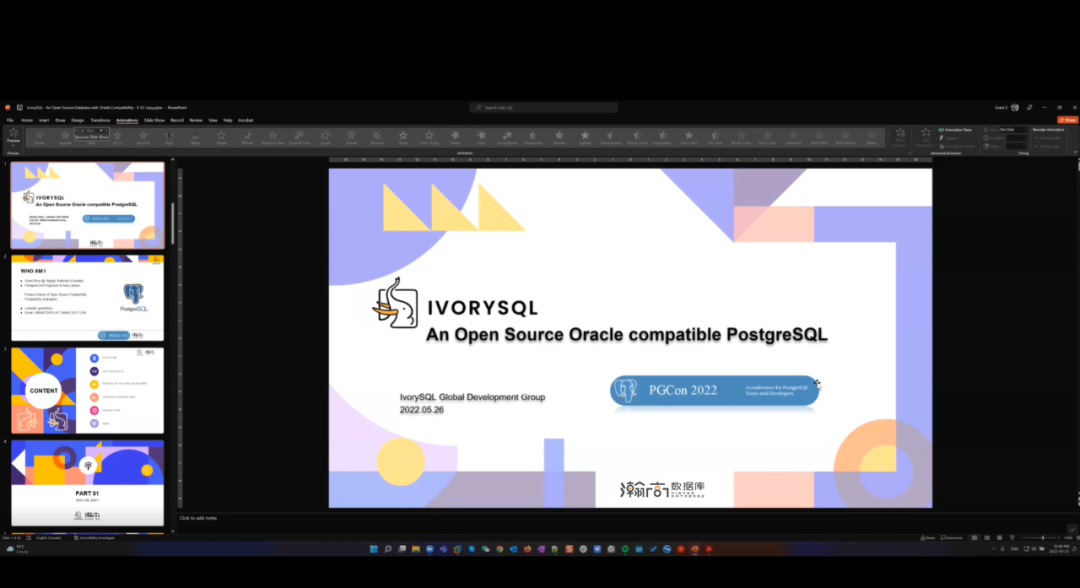This screenshot has height=588, width=1080.
Task: Open the File menu
Action: (x=10, y=120)
